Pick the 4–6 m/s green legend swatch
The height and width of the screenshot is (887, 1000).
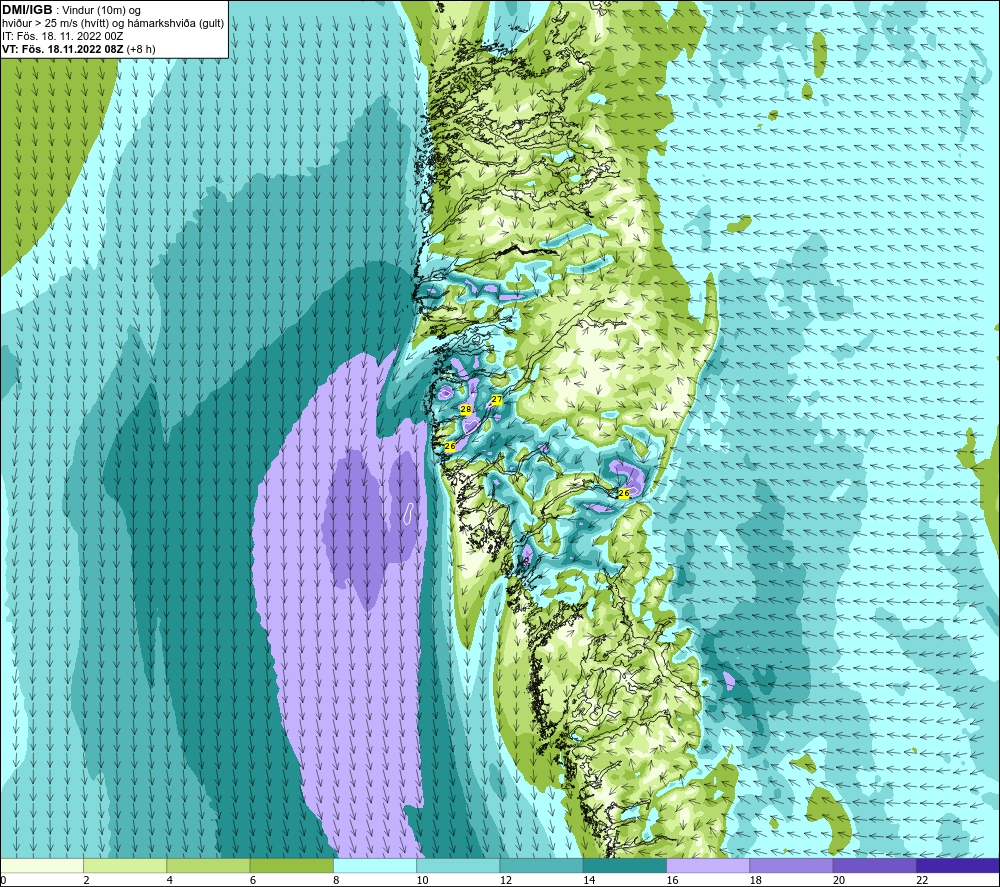(209, 866)
